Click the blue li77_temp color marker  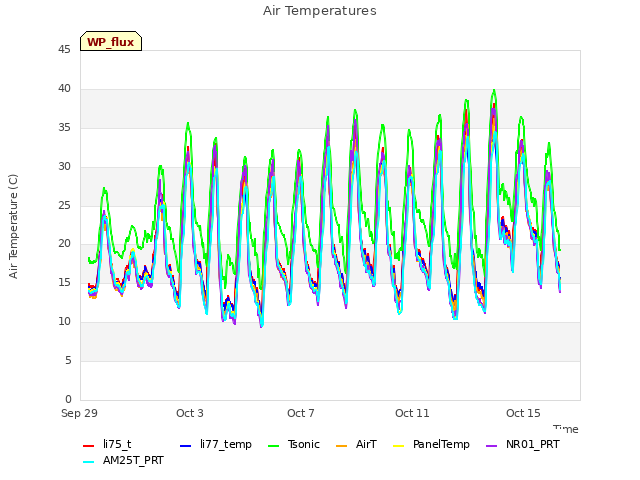coord(186,446)
